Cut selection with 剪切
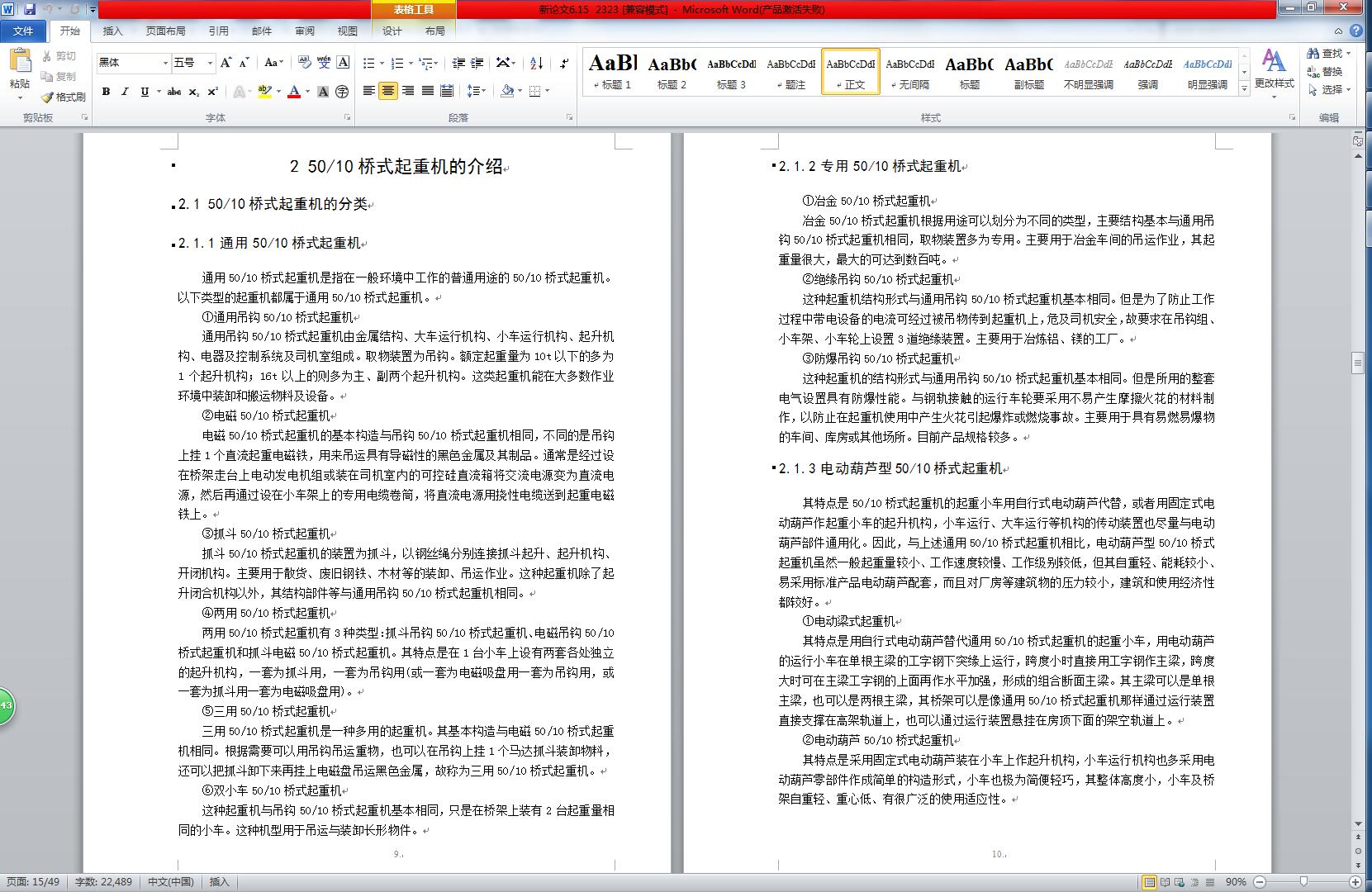Image resolution: width=1372 pixels, height=892 pixels. pos(59,56)
